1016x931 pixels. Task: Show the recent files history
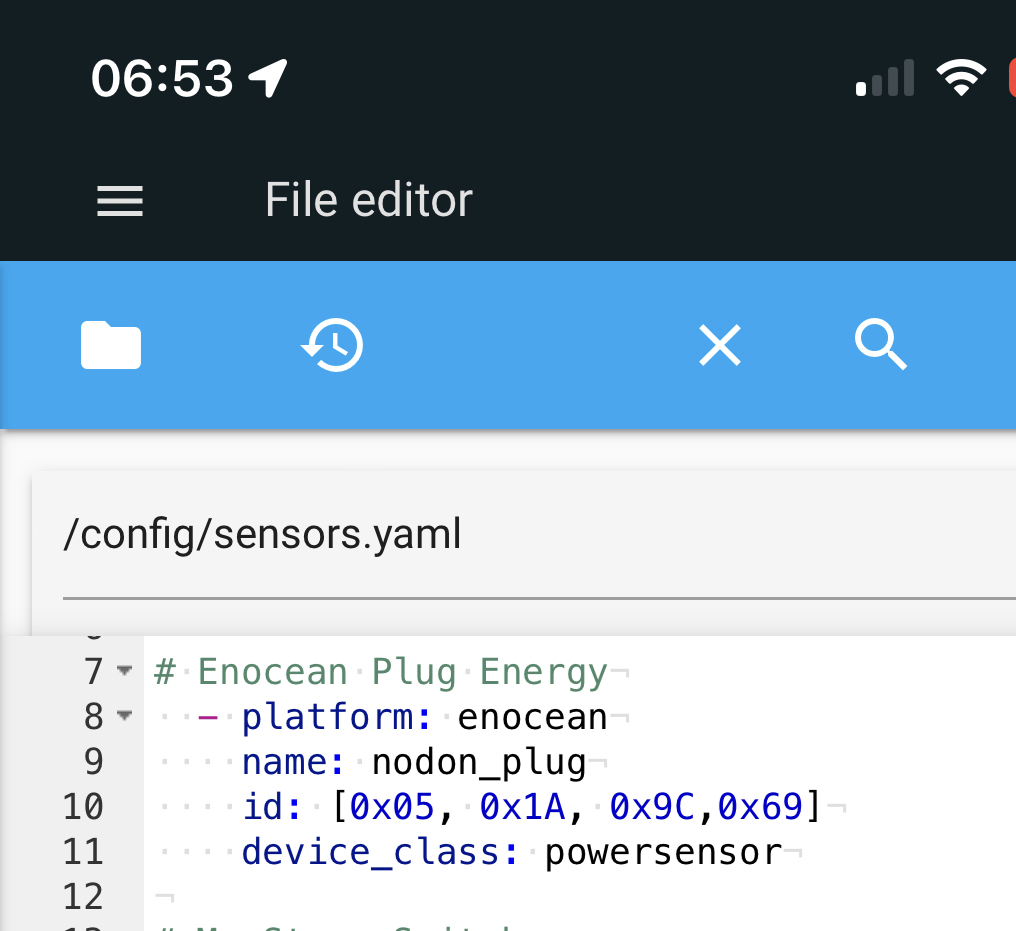[x=332, y=346]
